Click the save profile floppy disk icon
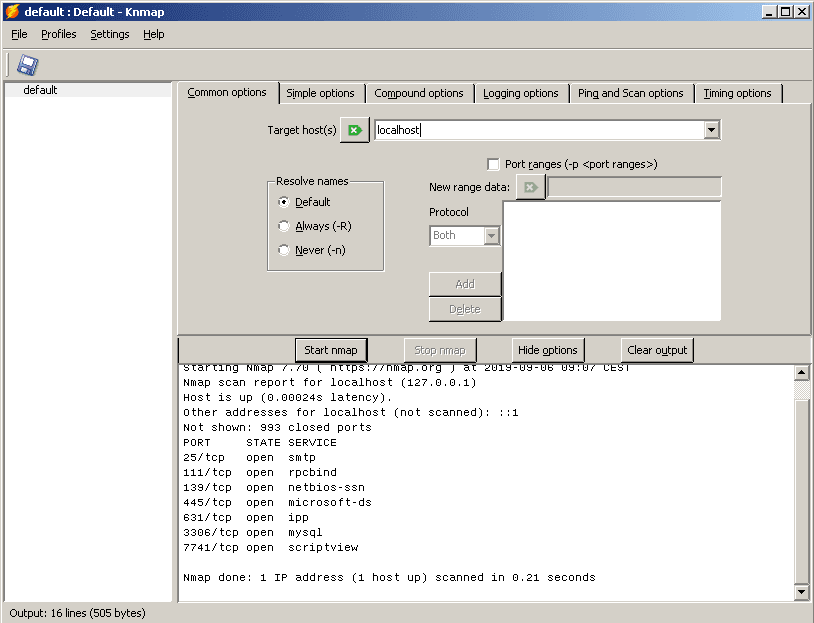The image size is (814, 623). [x=27, y=65]
